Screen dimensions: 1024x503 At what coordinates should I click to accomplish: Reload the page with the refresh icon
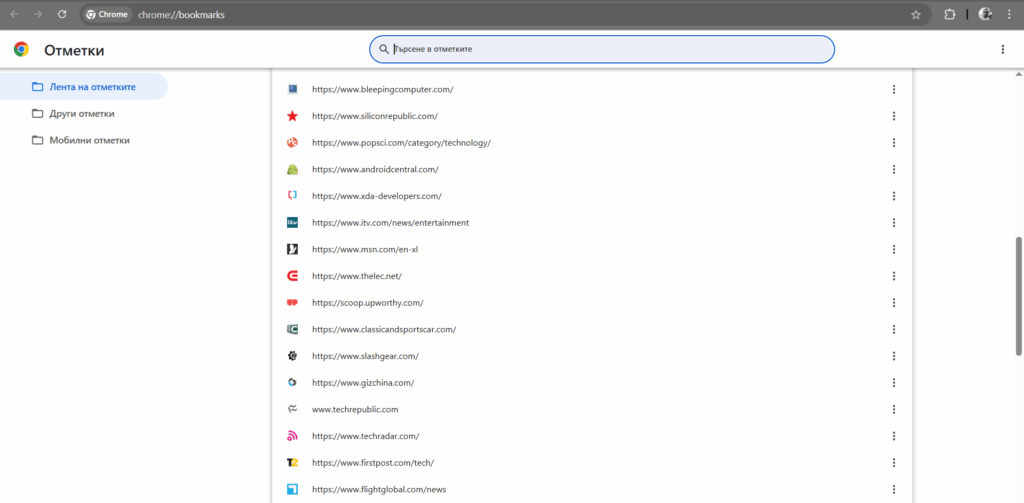click(62, 14)
